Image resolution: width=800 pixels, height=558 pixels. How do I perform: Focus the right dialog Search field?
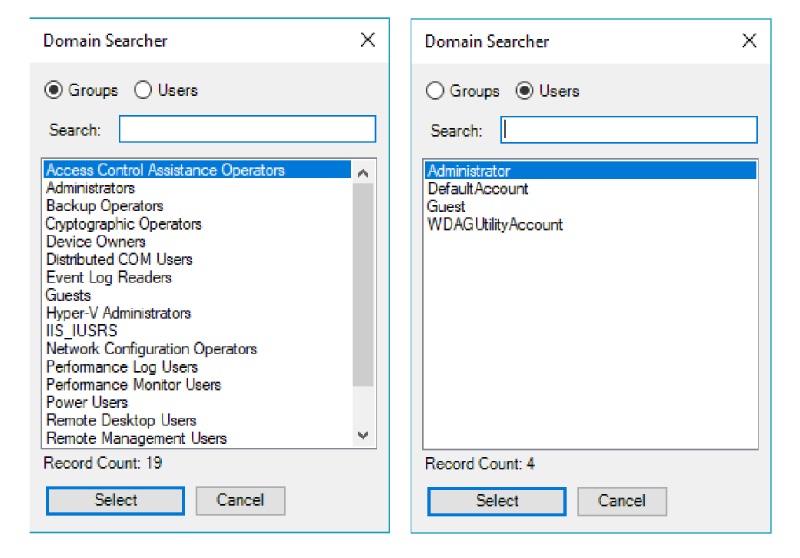click(x=629, y=130)
